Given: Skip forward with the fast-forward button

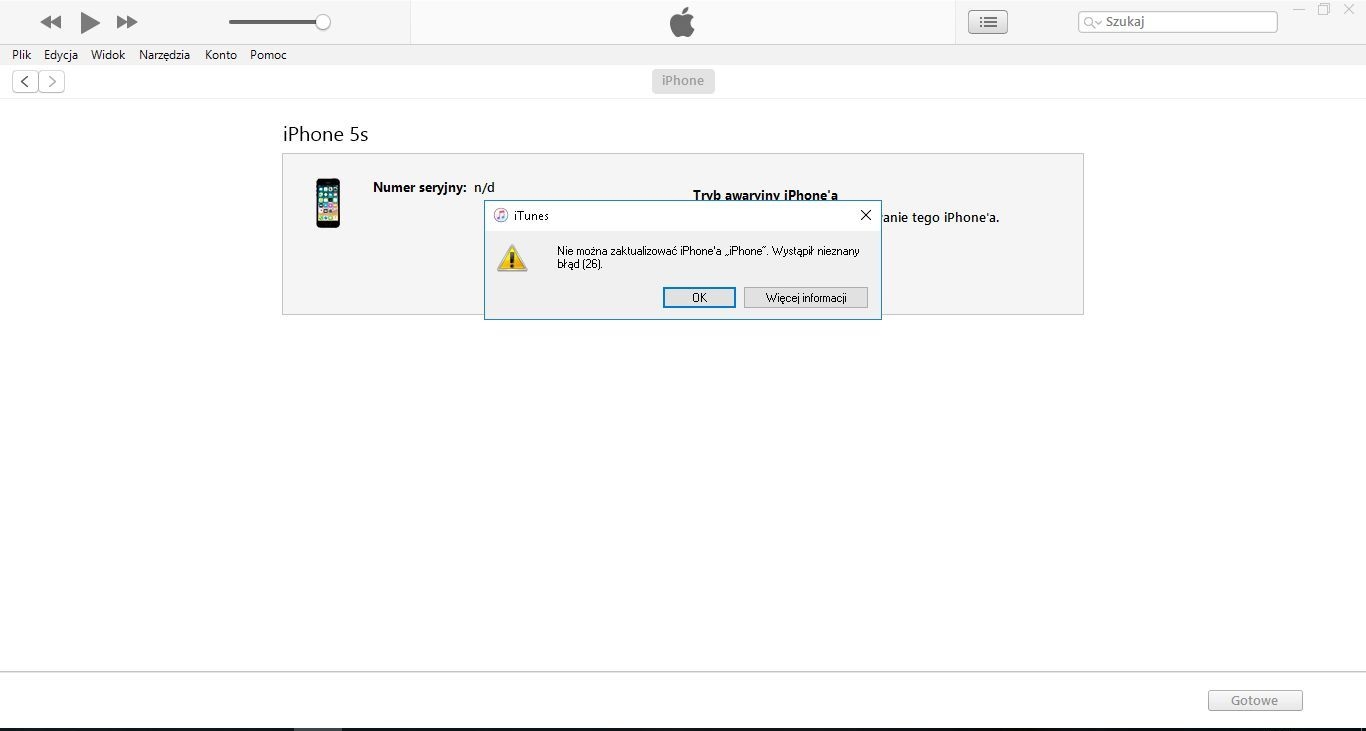Looking at the screenshot, I should click(127, 22).
